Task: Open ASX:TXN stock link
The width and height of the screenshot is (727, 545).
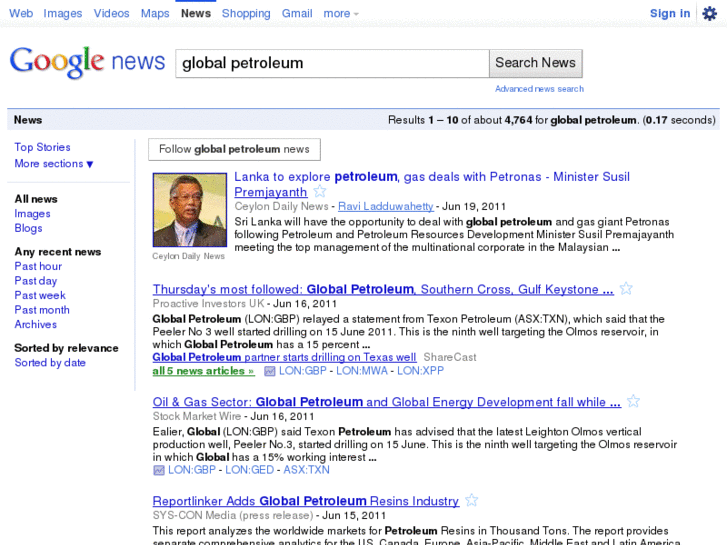Action: click(306, 470)
